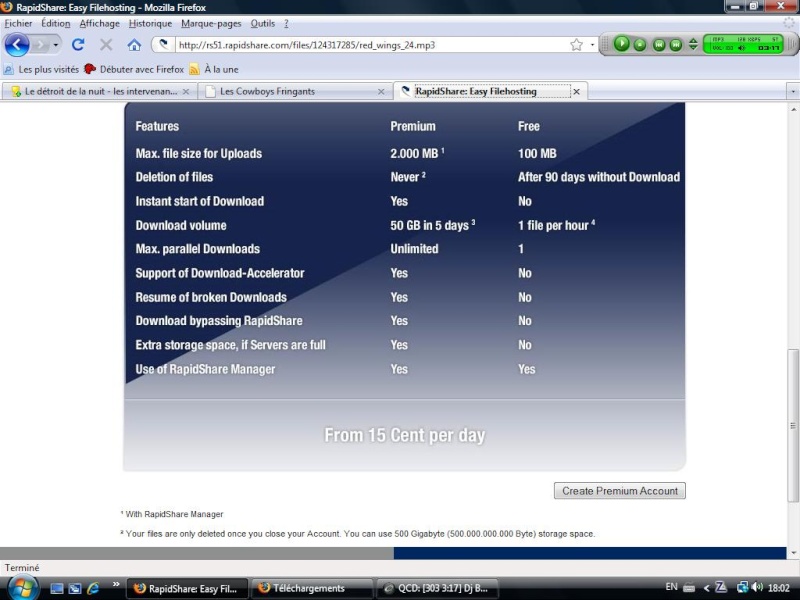Close the Les Cowboys Fringants tab

(x=381, y=92)
